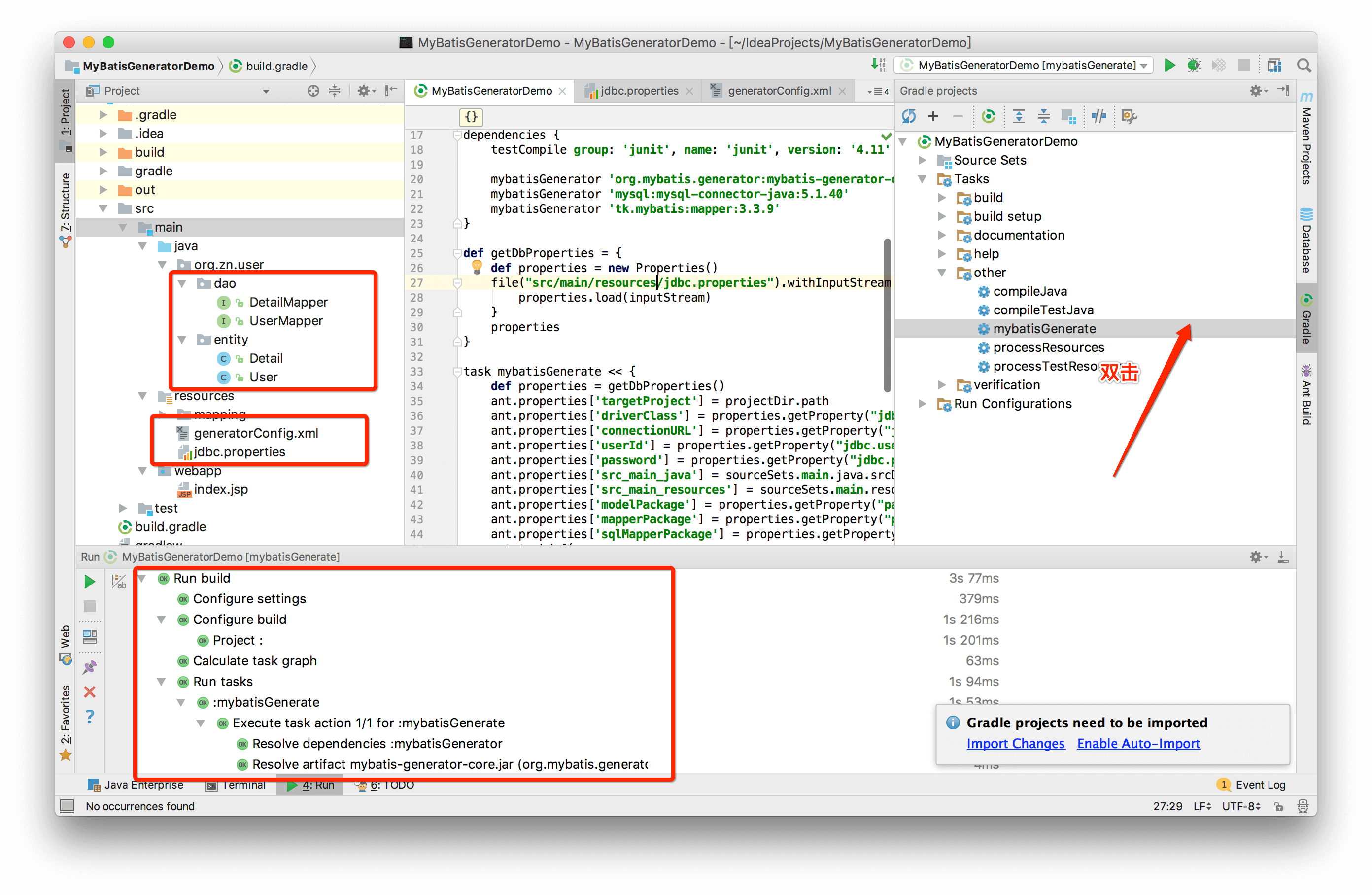The width and height of the screenshot is (1372, 895).
Task: Toggle Gradle offline mode icon
Action: point(1099,116)
